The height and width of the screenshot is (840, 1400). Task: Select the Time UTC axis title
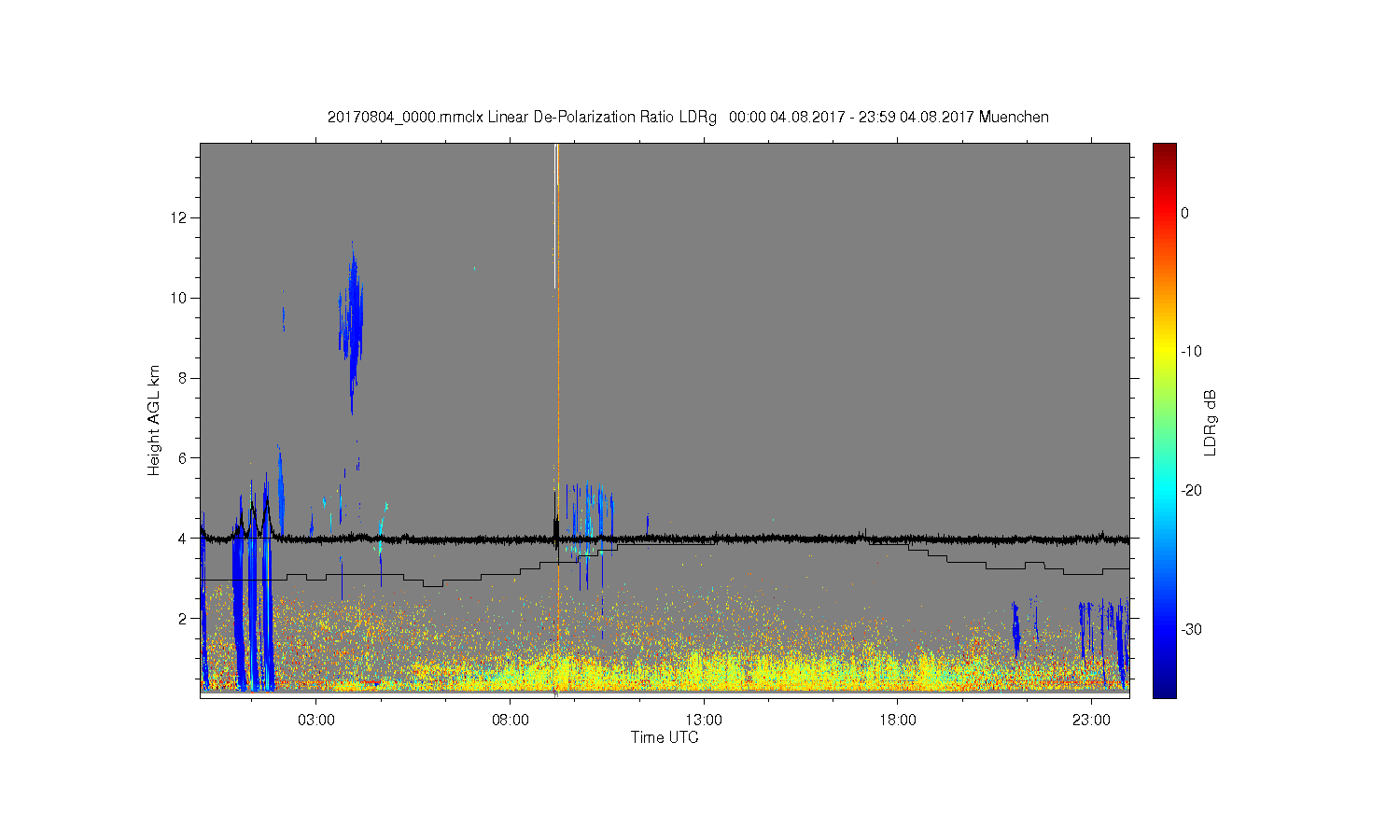click(665, 737)
